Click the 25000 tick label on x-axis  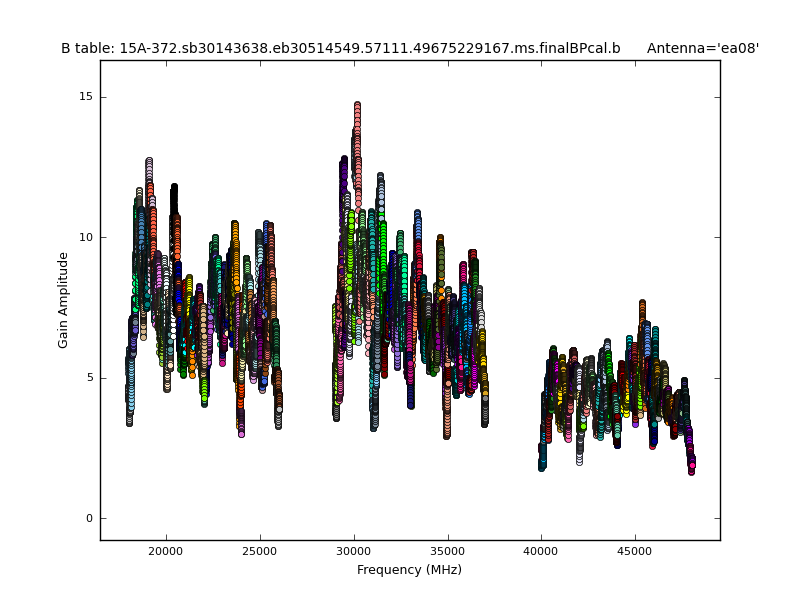click(x=260, y=551)
